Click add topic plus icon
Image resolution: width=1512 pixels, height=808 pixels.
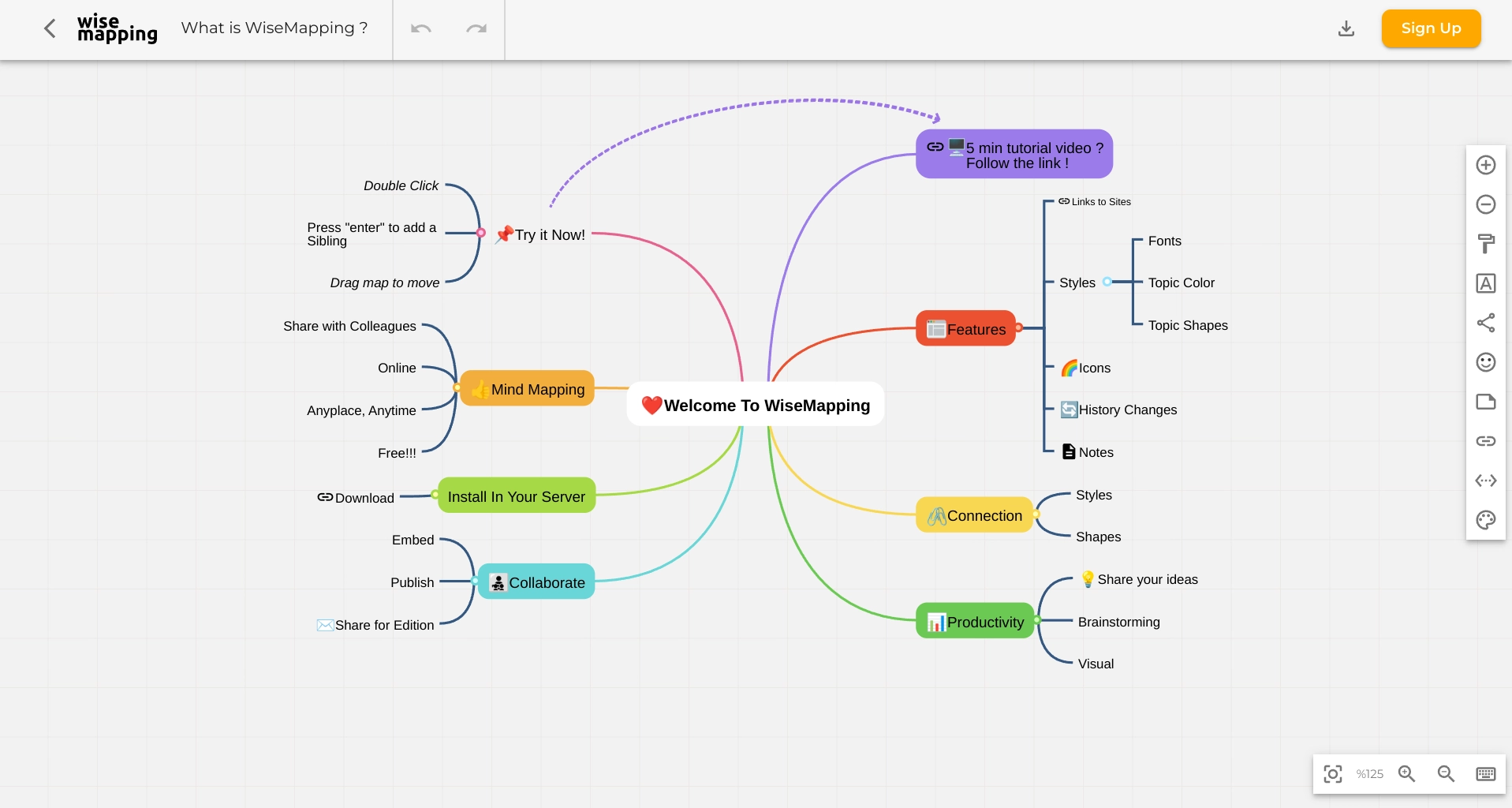tap(1486, 165)
